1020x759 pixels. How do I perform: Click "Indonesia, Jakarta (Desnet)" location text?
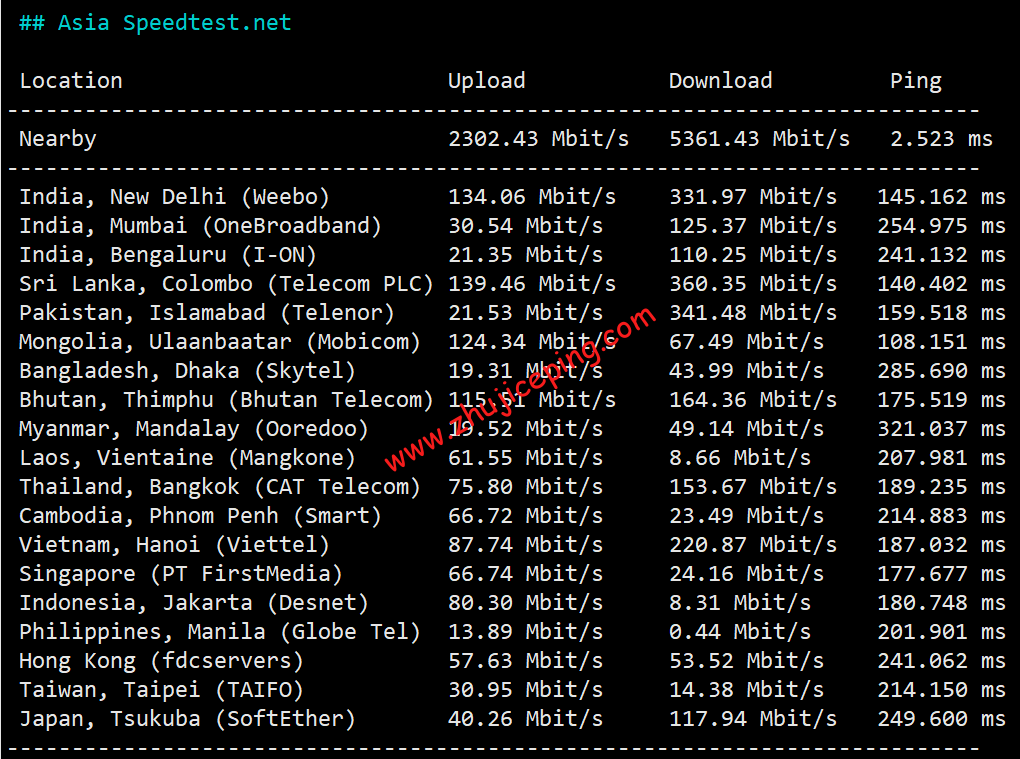194,603
